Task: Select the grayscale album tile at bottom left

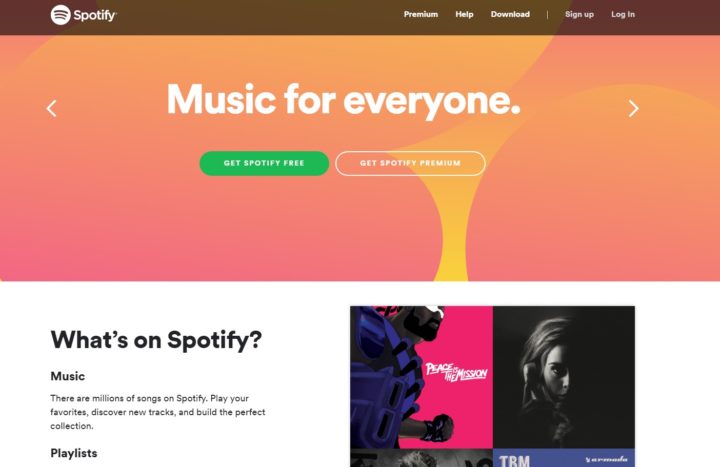Action: (421, 458)
